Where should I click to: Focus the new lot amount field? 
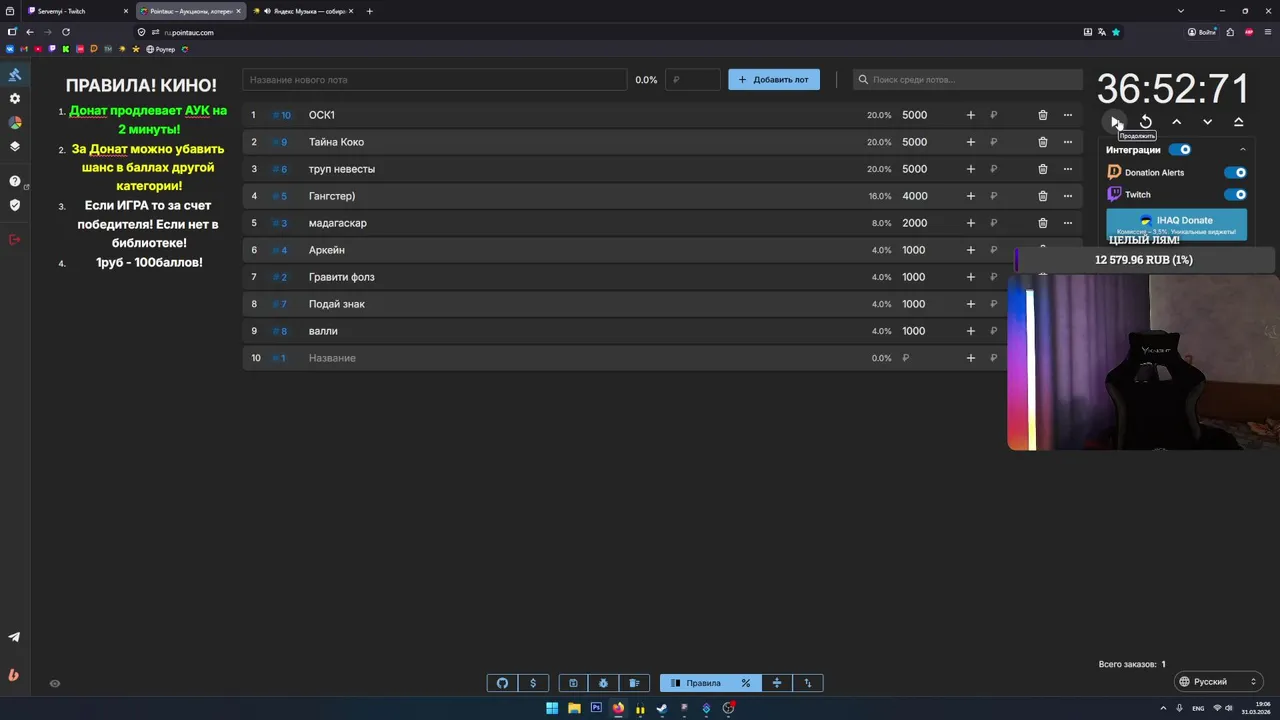(x=693, y=80)
